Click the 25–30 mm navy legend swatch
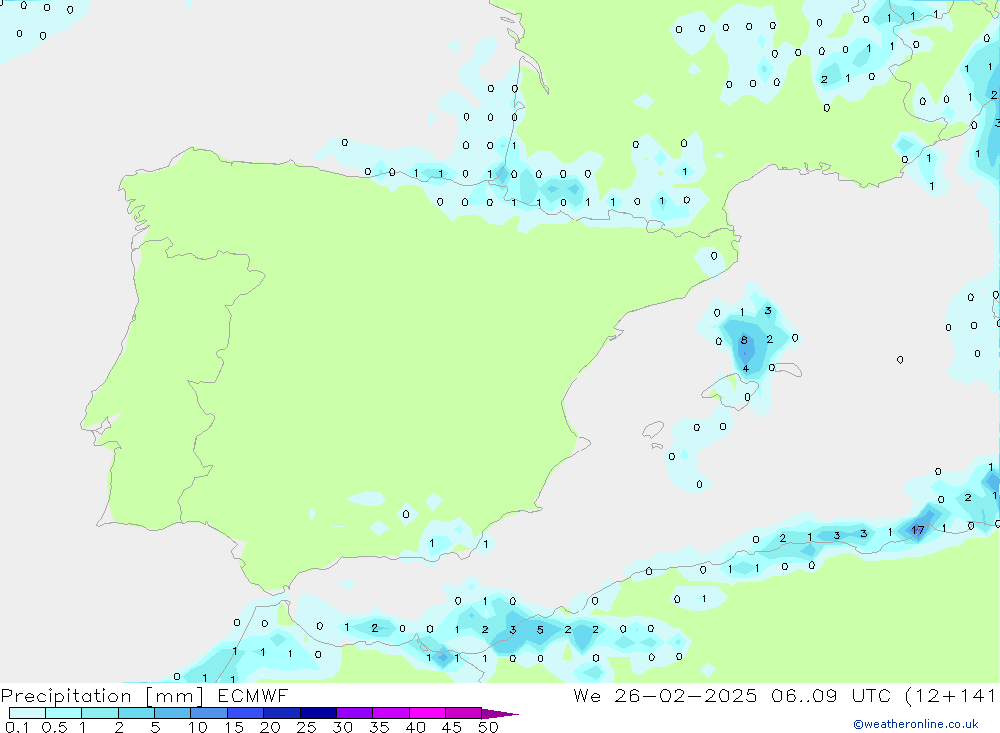 (x=318, y=713)
